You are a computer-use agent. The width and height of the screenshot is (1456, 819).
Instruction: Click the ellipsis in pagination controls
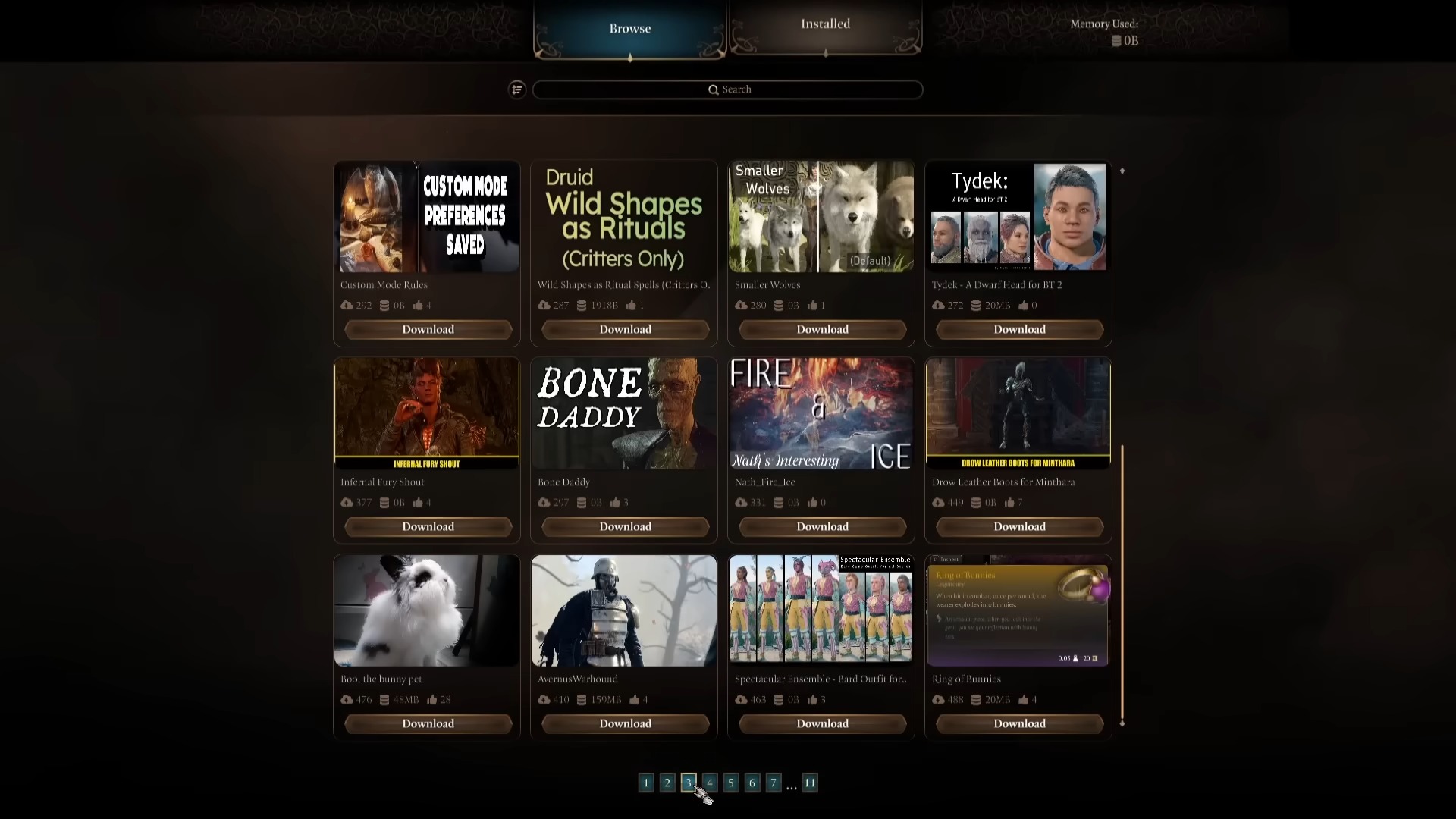[x=791, y=784]
